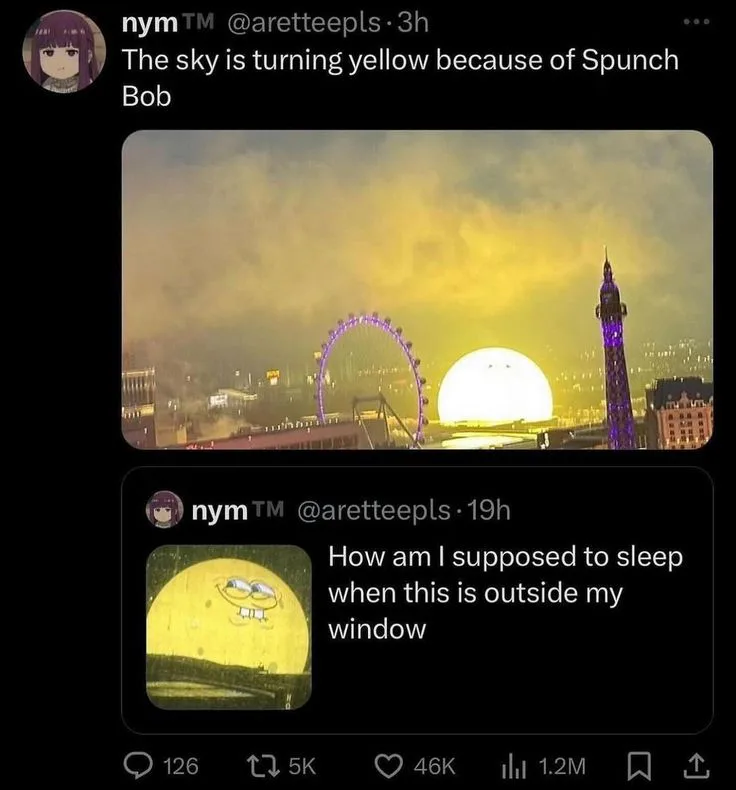Click the author's large profile avatar
736x790 pixels.
pyautogui.click(x=64, y=52)
